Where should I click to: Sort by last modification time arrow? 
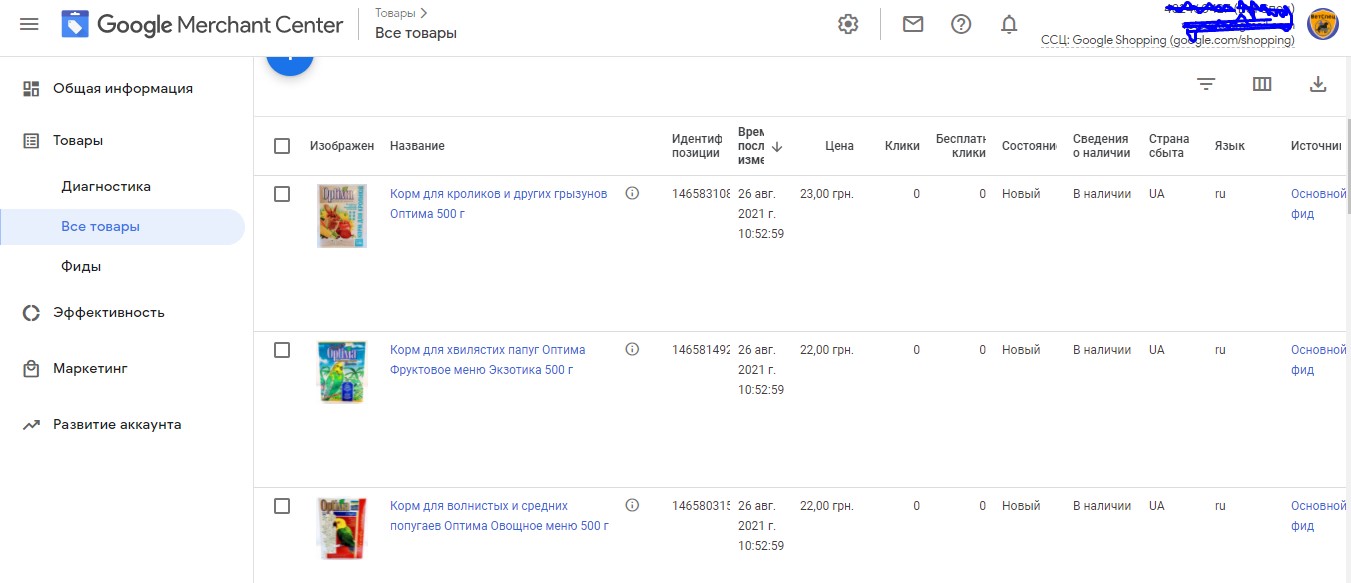[x=777, y=146]
